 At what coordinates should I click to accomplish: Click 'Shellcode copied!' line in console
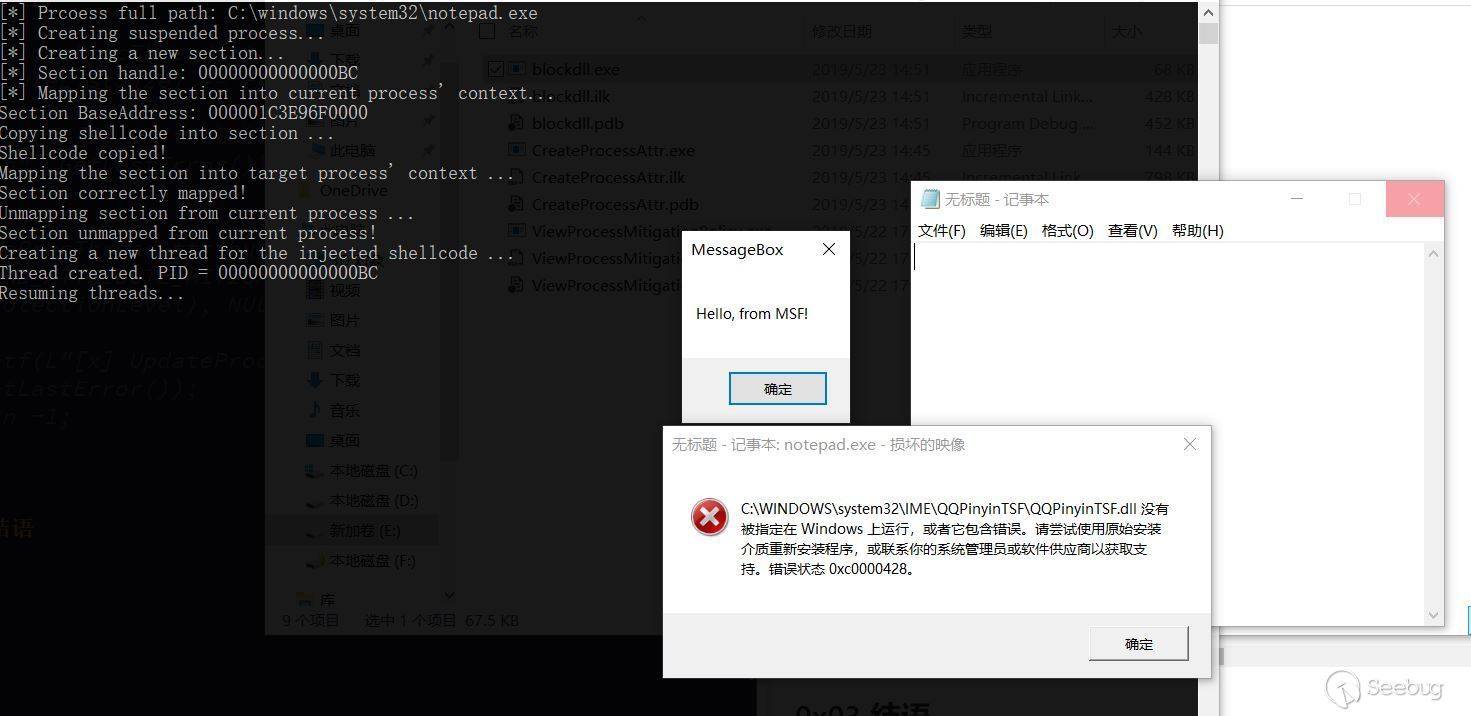point(83,153)
